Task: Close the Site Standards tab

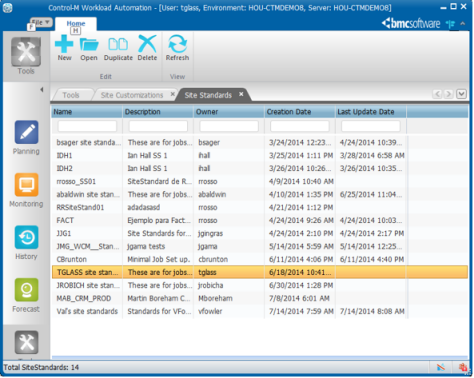Action: pos(241,94)
